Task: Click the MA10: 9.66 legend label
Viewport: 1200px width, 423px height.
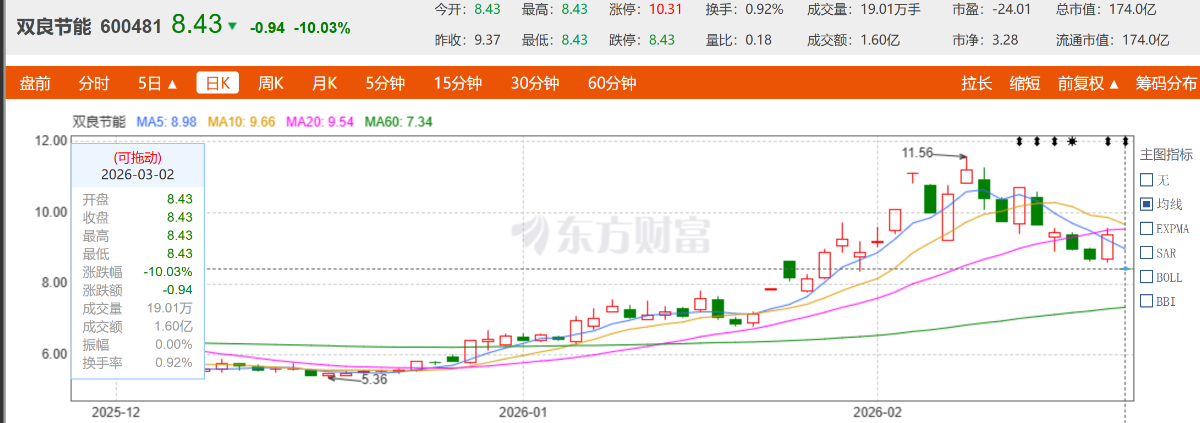Action: coord(241,122)
